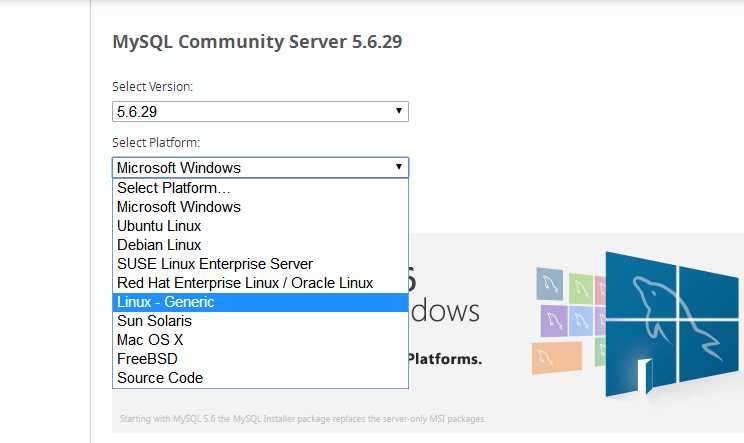Choose the 'Select Platform…' placeholder option
Screen dimensions: 744x443
pyautogui.click(x=260, y=188)
